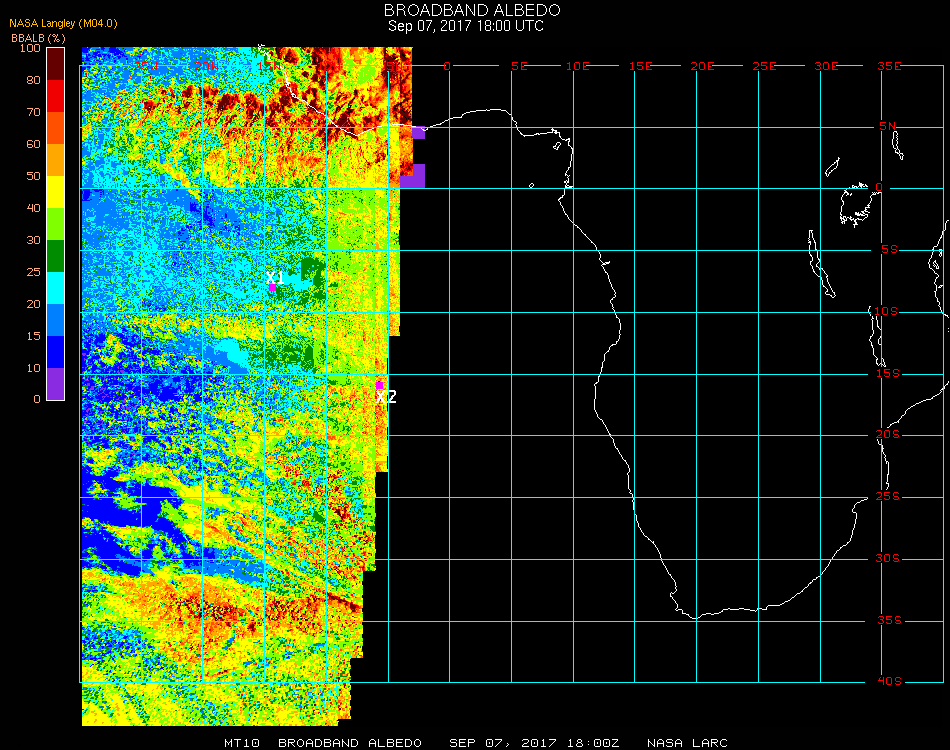Click the '60' colorbar scale label
Image resolution: width=950 pixels, height=750 pixels.
33,144
